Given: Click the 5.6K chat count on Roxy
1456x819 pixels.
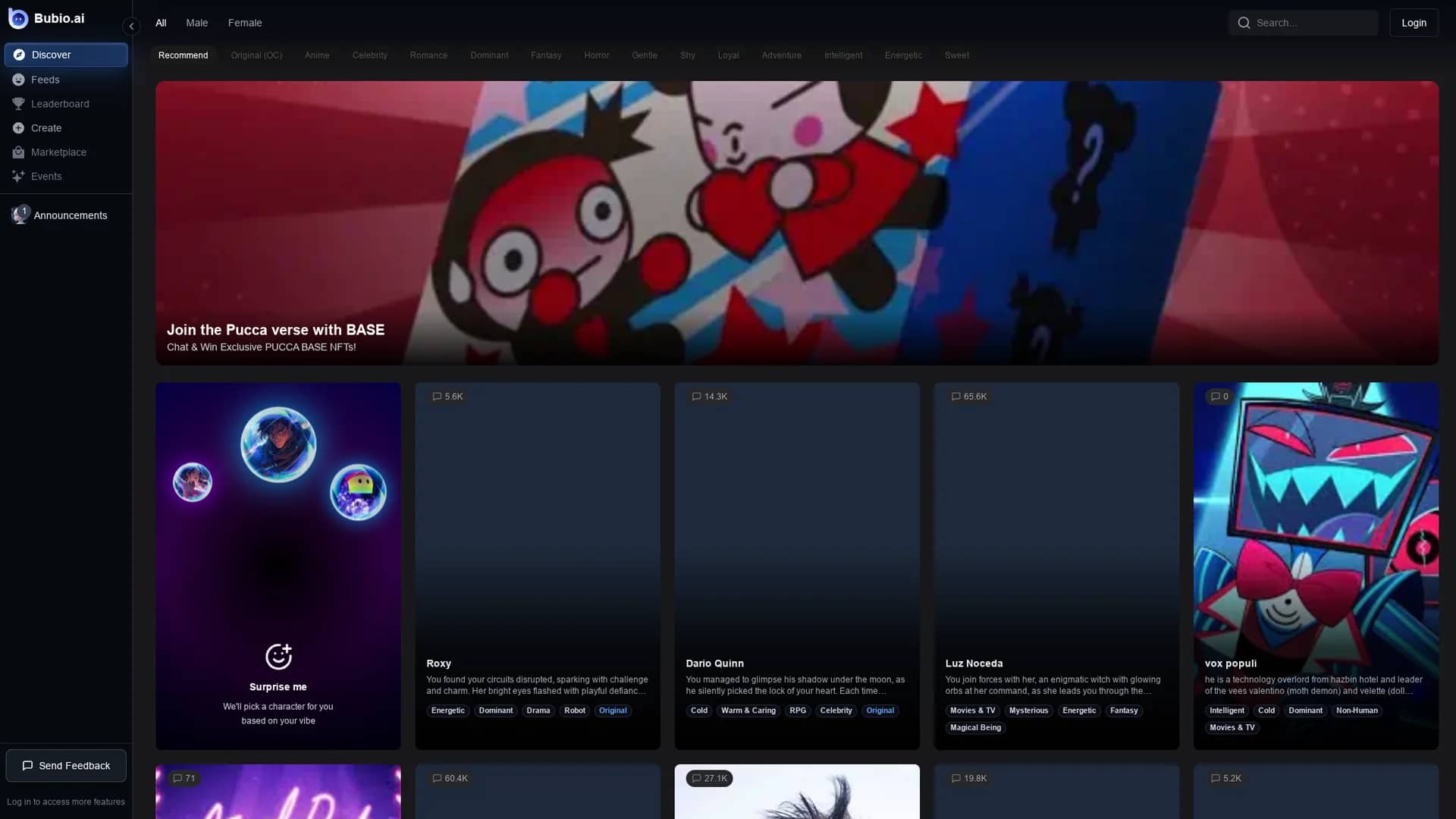Looking at the screenshot, I should point(447,397).
